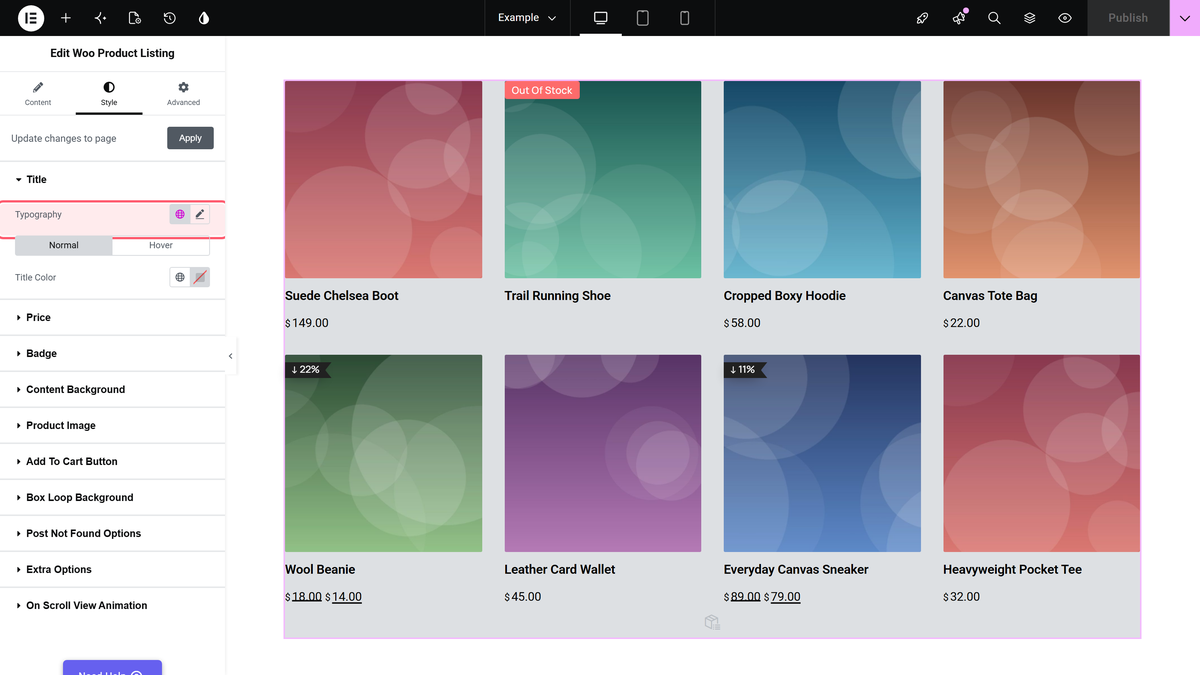Image resolution: width=1200 pixels, height=675 pixels.
Task: Open the What's New megaphone icon
Action: tap(959, 18)
